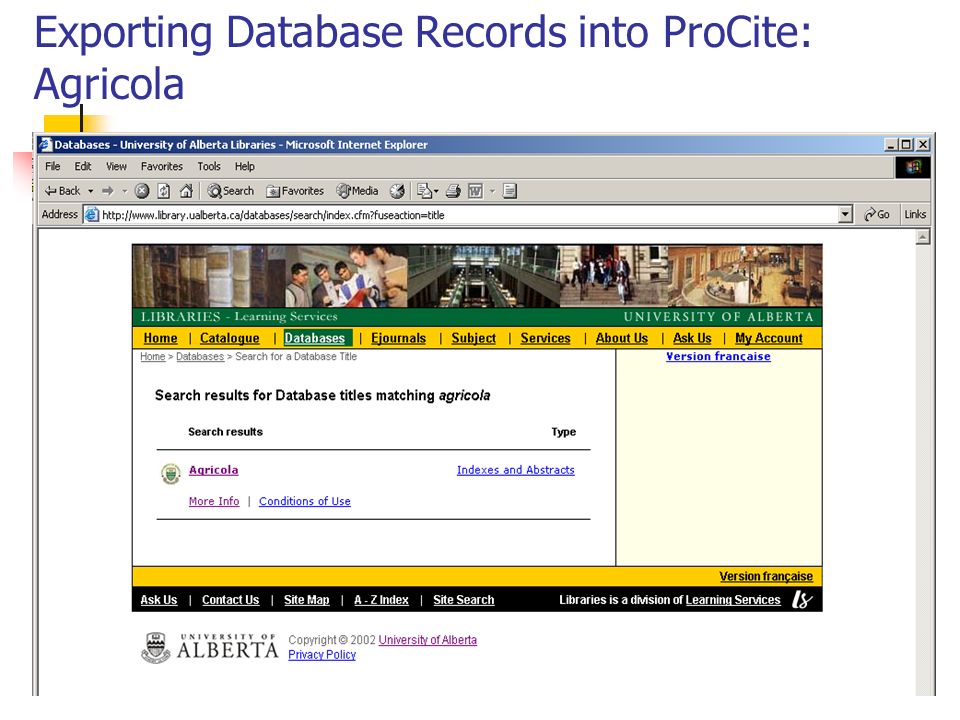960x720 pixels.
Task: Click the Links toolbar label
Action: click(915, 215)
